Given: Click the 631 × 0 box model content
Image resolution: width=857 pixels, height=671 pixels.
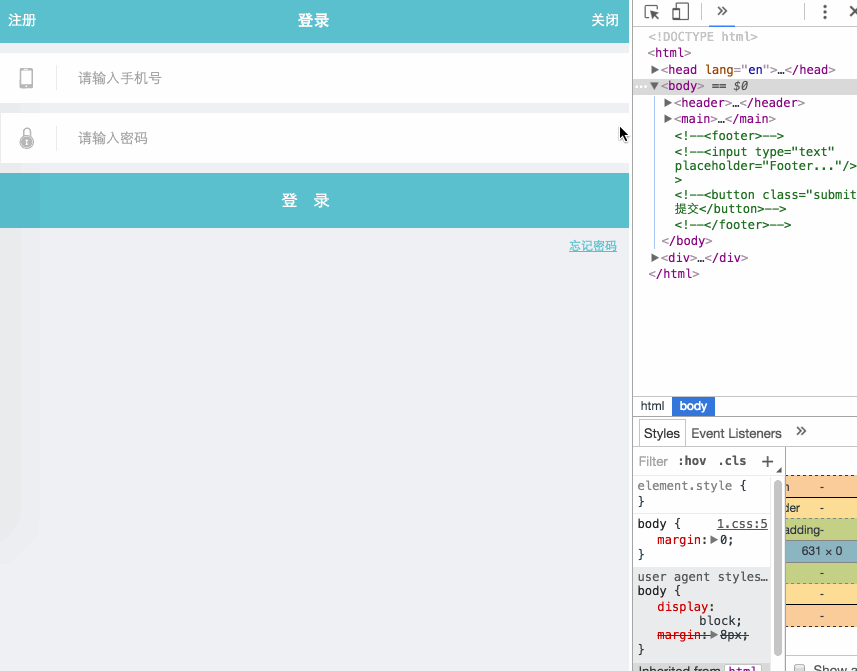Looking at the screenshot, I should pyautogui.click(x=821, y=551).
